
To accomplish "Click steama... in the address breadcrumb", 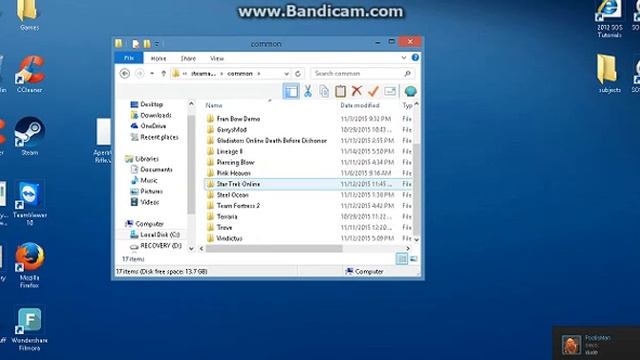I will [x=203, y=73].
